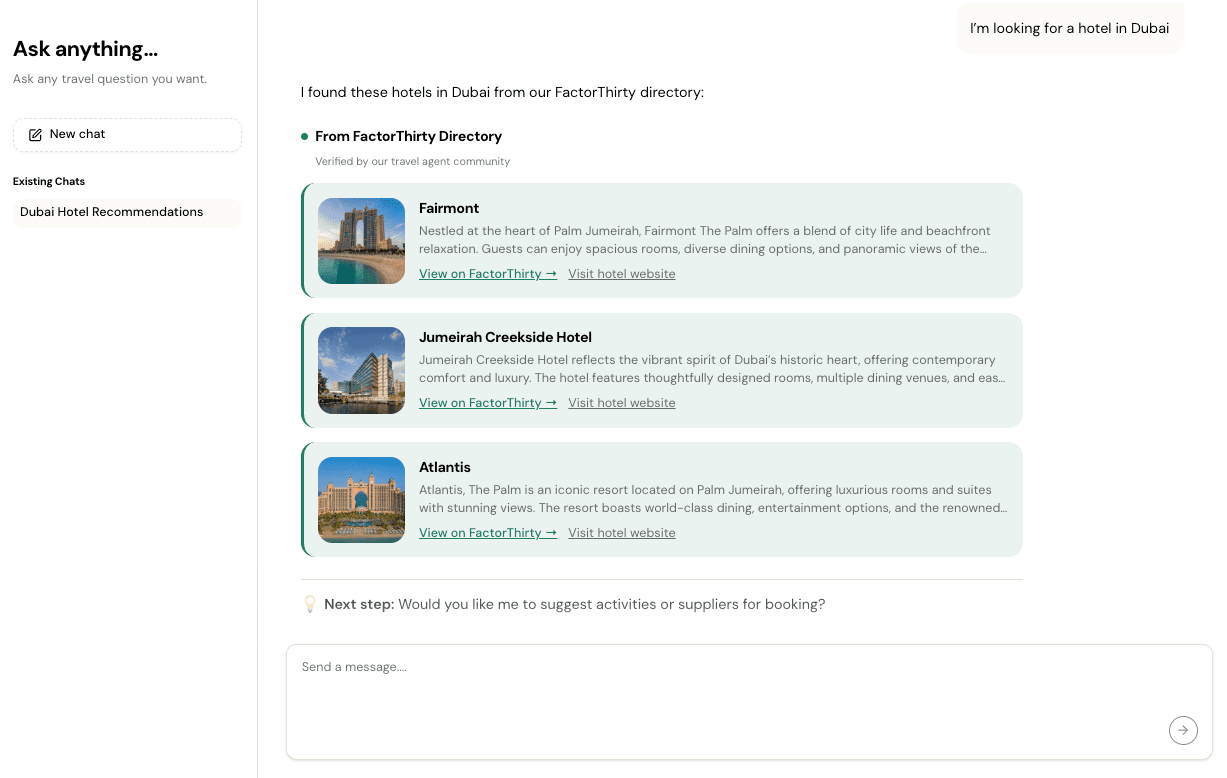Click the lightbulb Next step icon
Viewport: 1227px width, 778px height.
click(x=310, y=604)
